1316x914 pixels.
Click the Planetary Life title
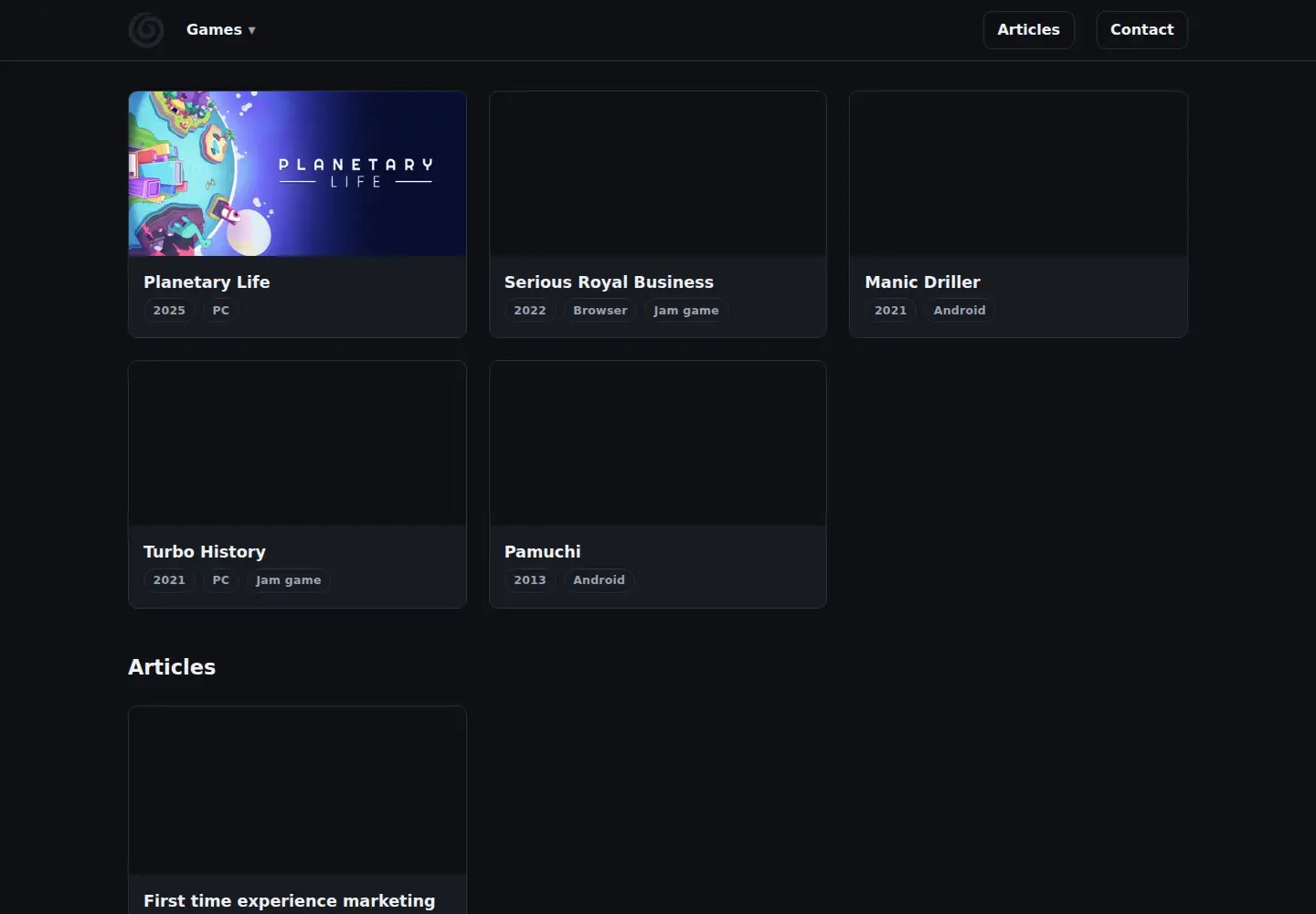(207, 282)
